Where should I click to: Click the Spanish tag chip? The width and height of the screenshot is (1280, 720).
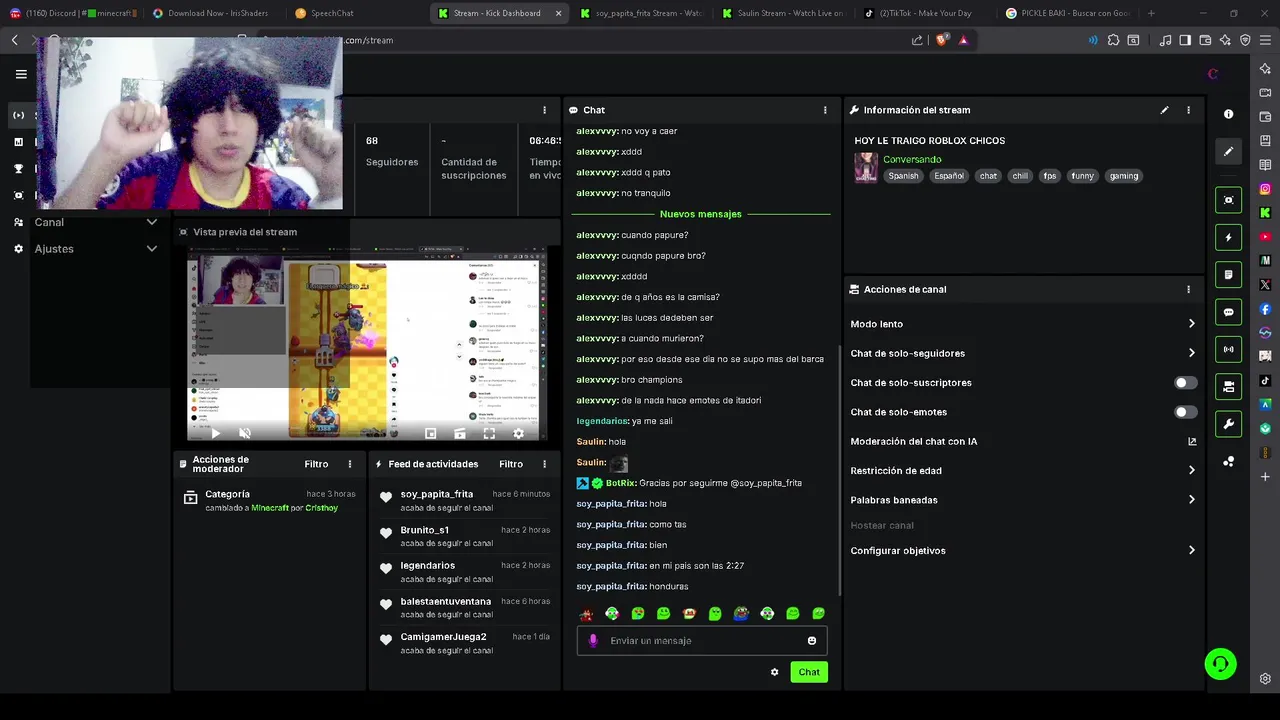[x=903, y=176]
